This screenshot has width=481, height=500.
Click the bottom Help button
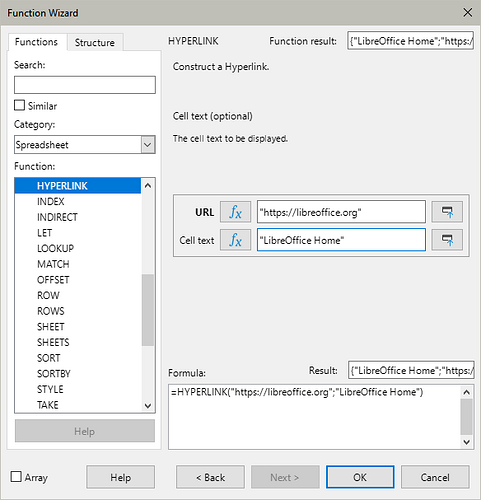click(120, 477)
